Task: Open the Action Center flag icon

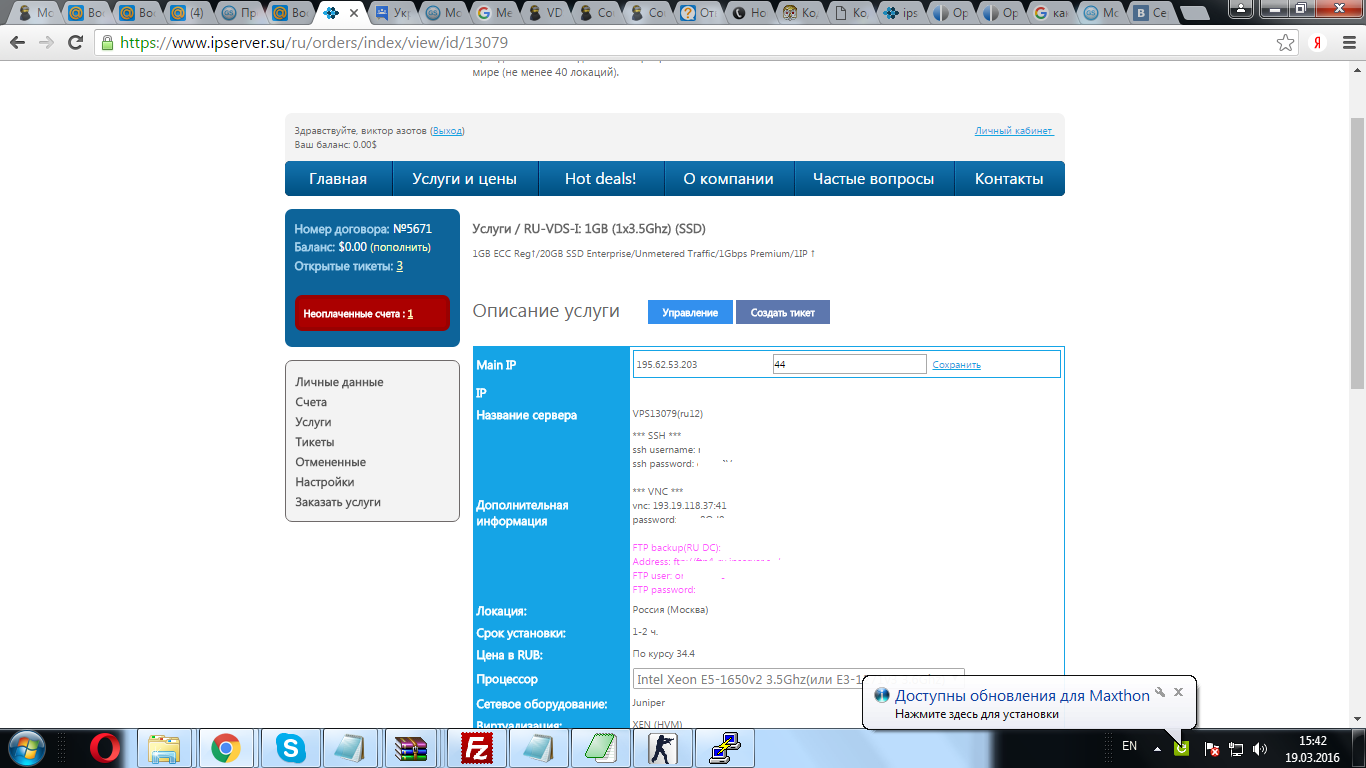Action: tap(1211, 748)
